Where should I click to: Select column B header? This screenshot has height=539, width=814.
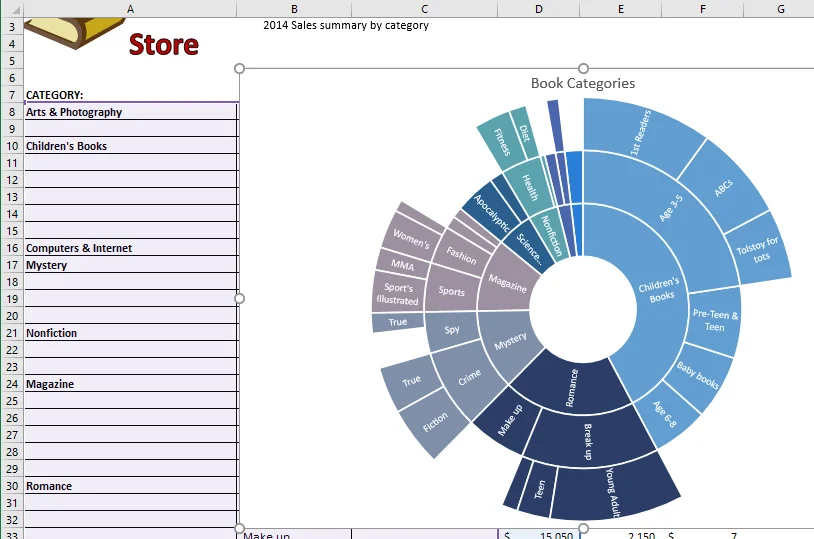pyautogui.click(x=294, y=9)
